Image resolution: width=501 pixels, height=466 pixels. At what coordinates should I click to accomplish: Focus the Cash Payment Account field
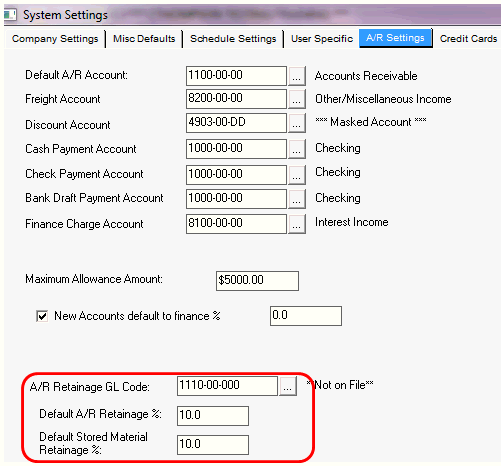[236, 149]
